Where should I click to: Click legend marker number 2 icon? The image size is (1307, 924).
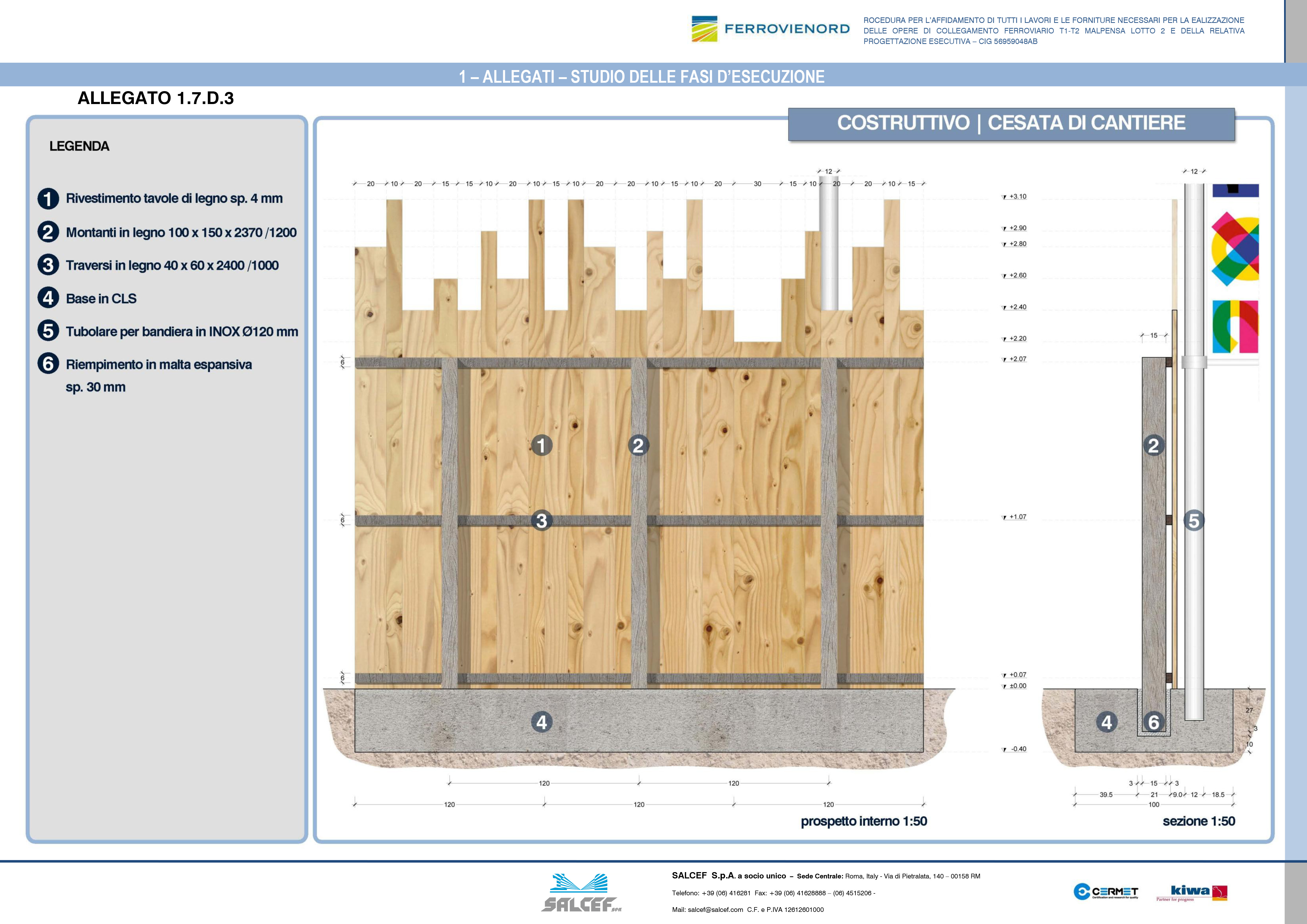48,232
